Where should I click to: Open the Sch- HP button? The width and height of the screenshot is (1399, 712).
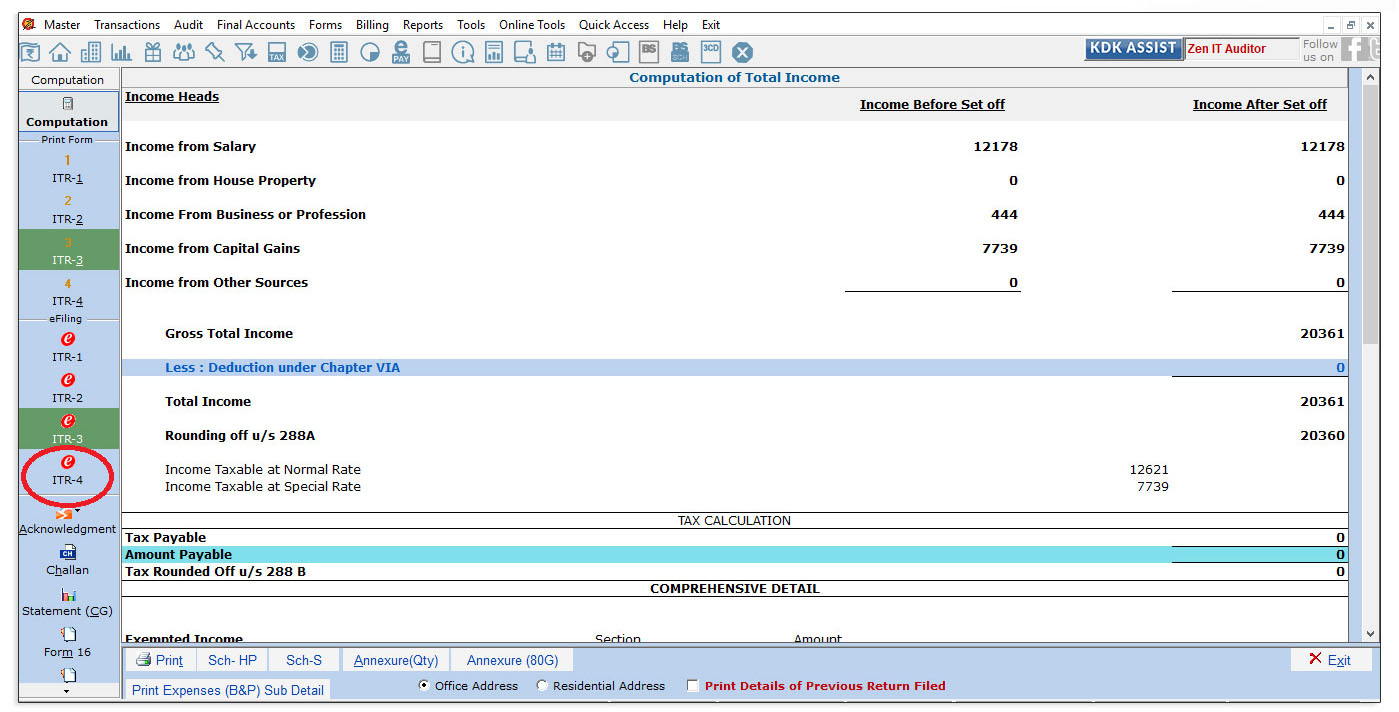click(x=232, y=660)
